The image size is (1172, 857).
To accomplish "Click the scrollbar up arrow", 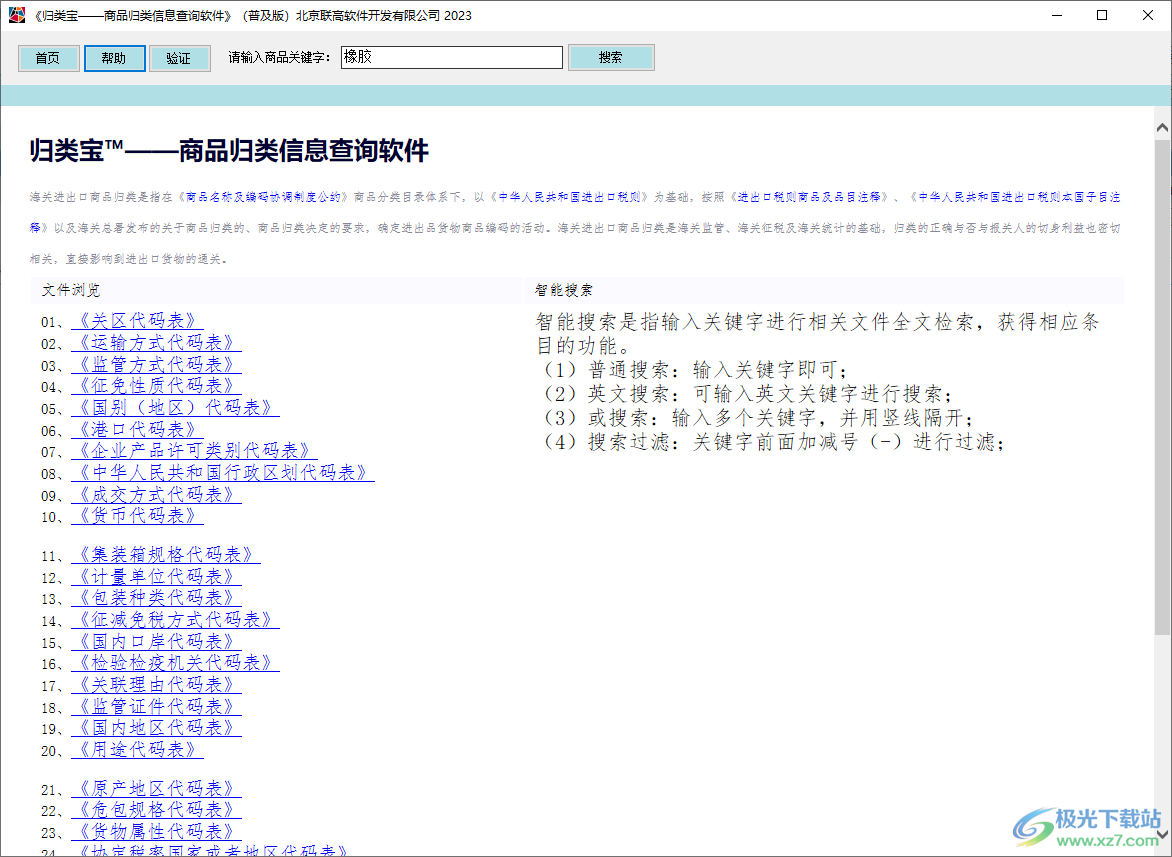I will click(x=1162, y=128).
